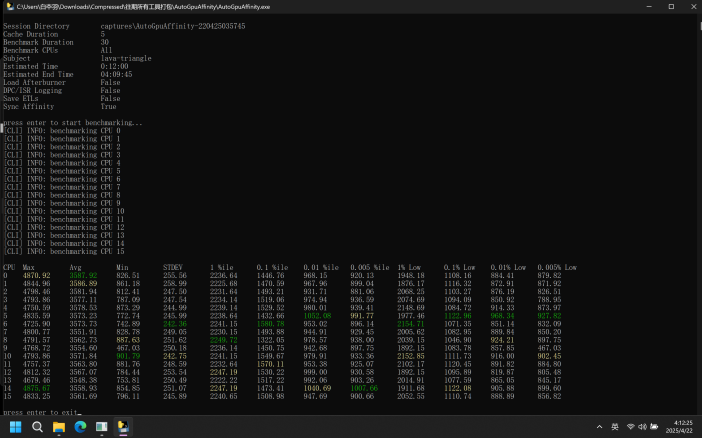Switch to the terminal app beside Edge on taskbar
This screenshot has width=702, height=438.
click(102, 427)
